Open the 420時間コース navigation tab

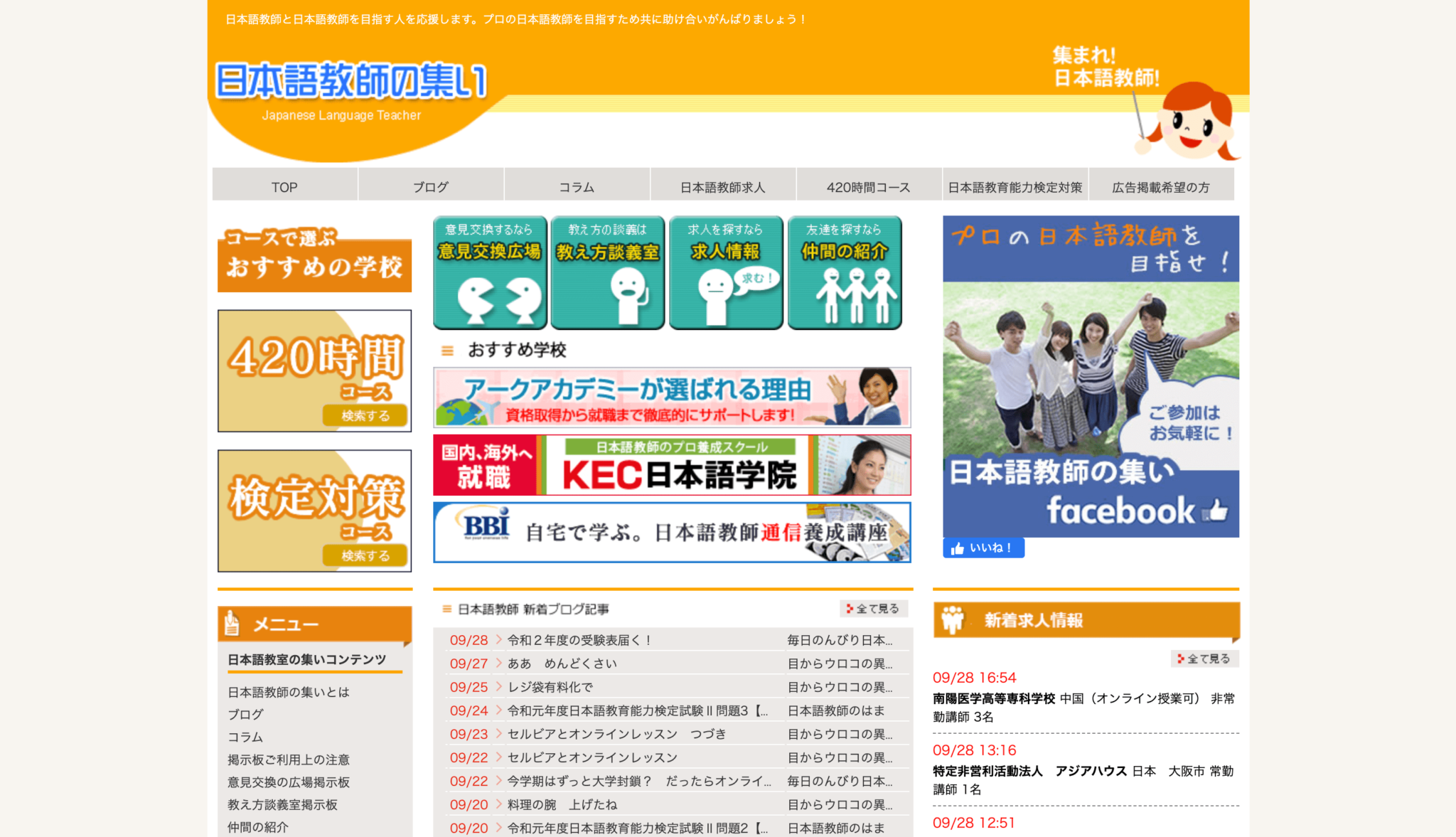coord(868,187)
